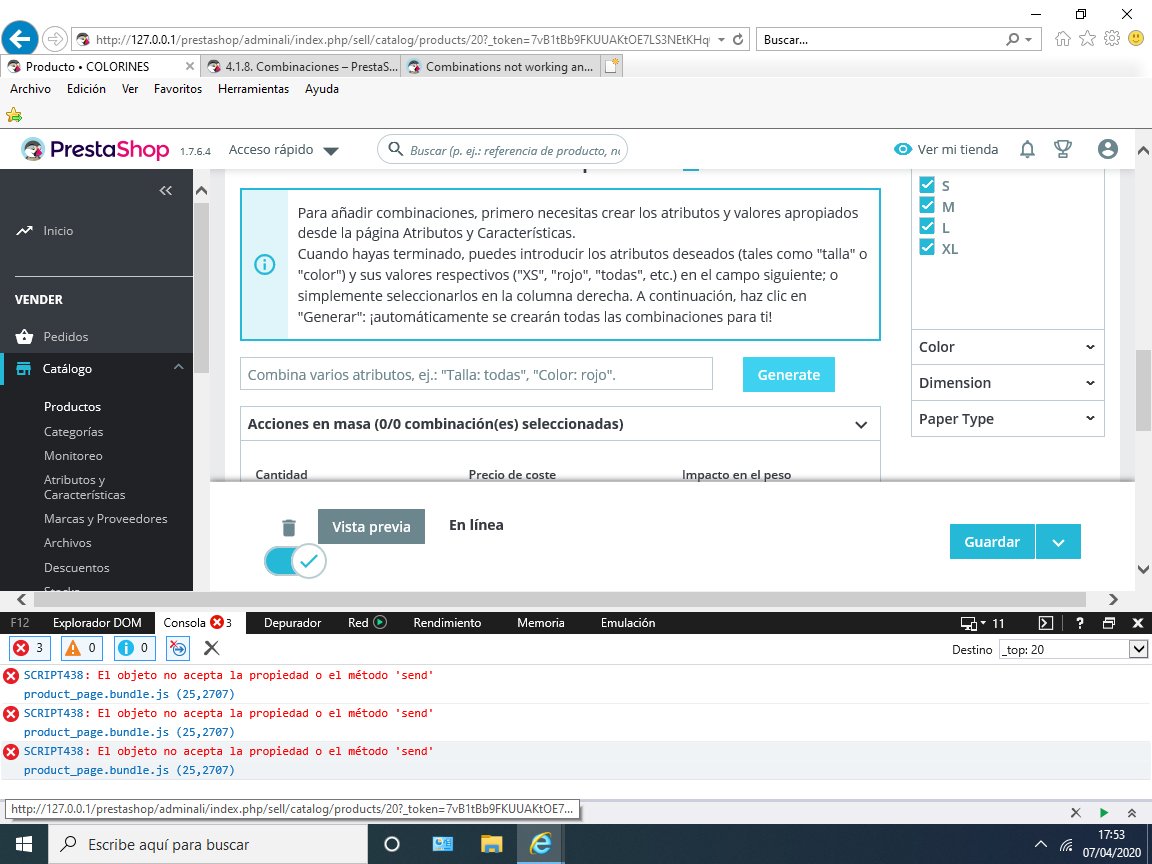Uncheck the XL size checkbox
This screenshot has height=864, width=1152.
click(x=927, y=247)
